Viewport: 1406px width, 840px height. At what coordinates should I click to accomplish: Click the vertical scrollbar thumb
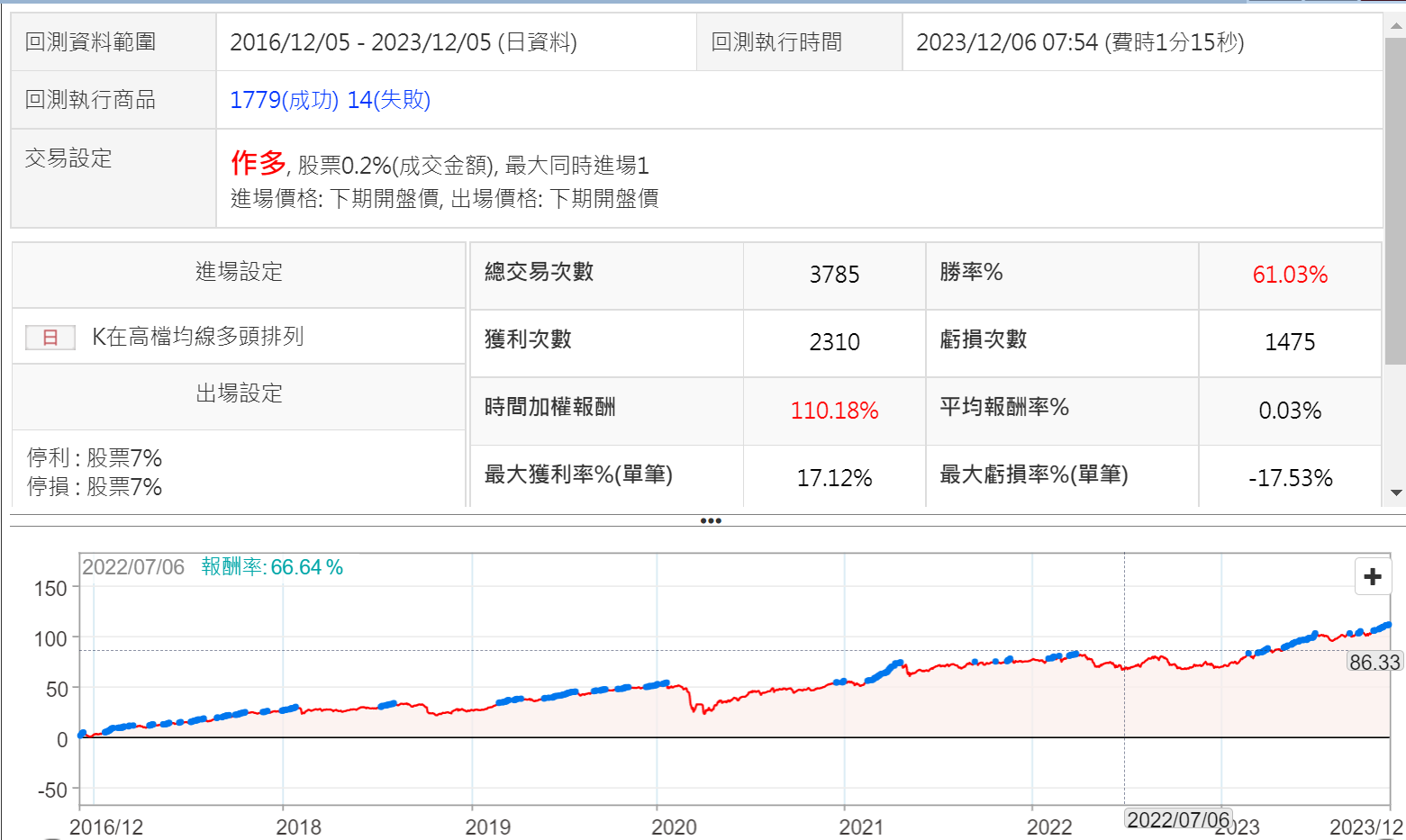click(x=1396, y=198)
